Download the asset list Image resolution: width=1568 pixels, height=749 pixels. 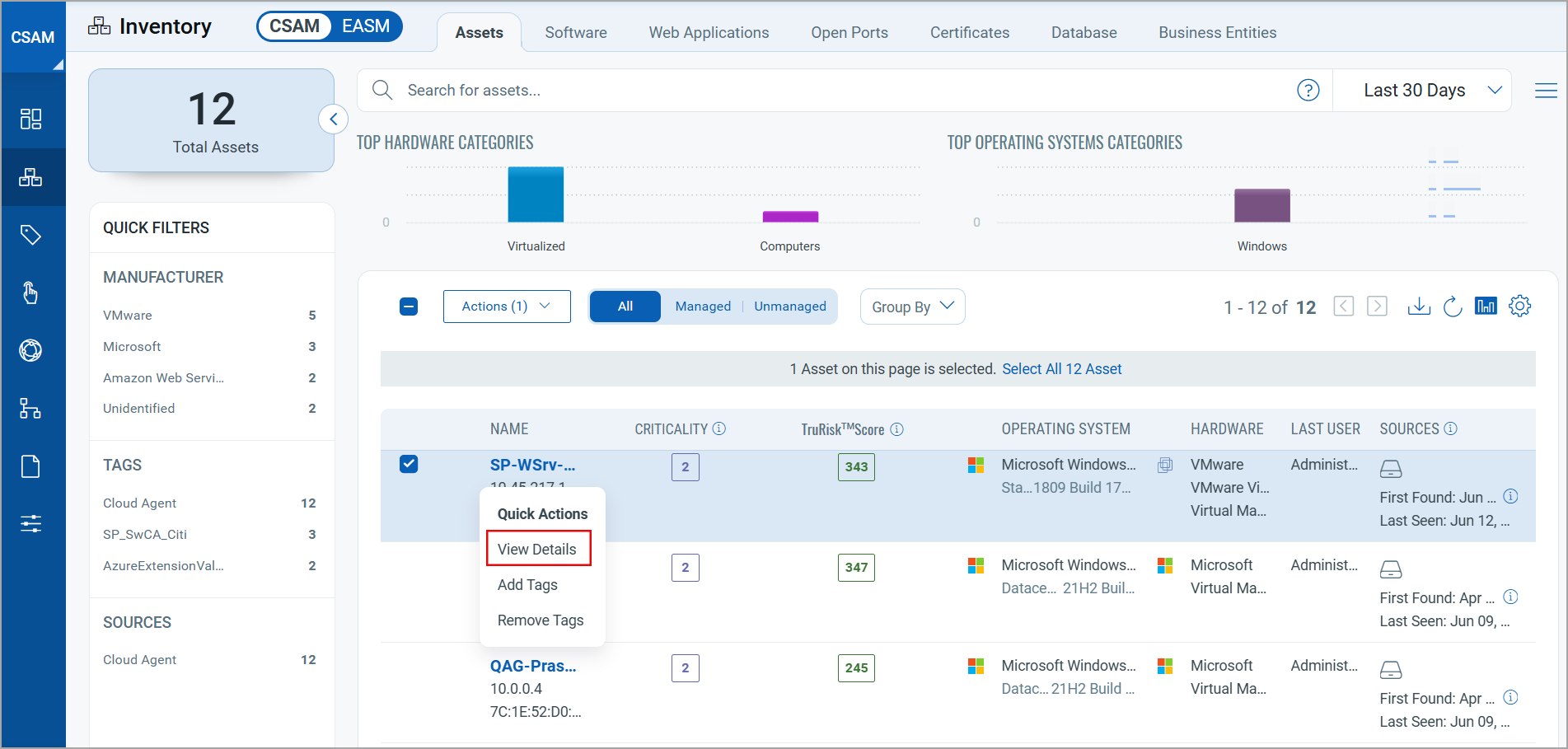1419,307
